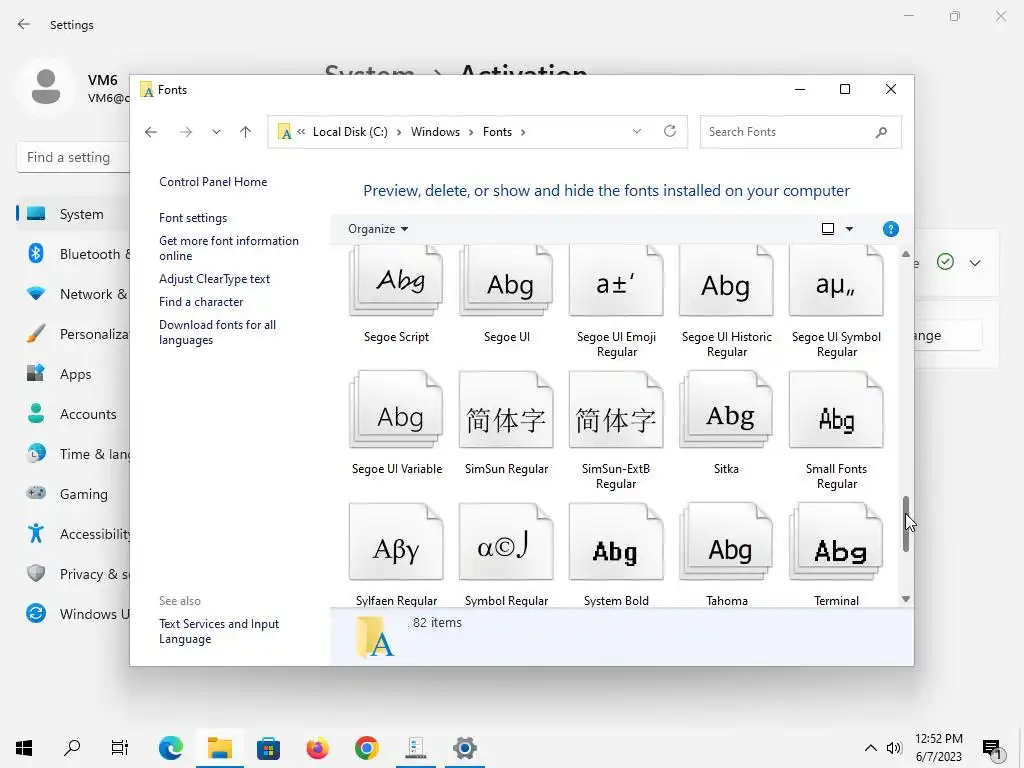Click the scrollbar down arrow in Fonts
This screenshot has height=768, width=1024.
906,599
